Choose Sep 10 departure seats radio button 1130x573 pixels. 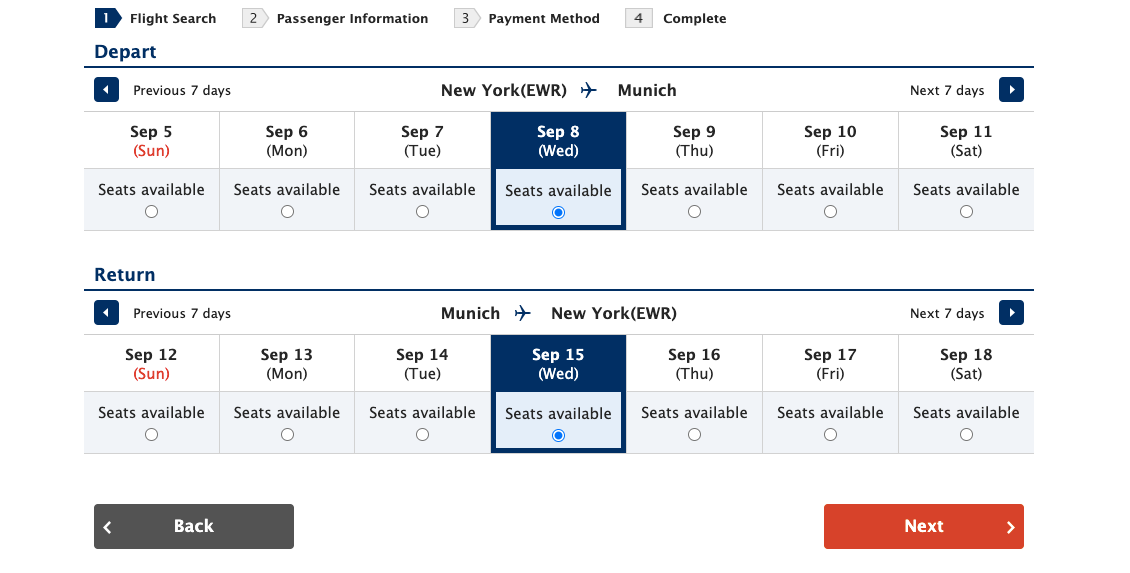point(830,212)
